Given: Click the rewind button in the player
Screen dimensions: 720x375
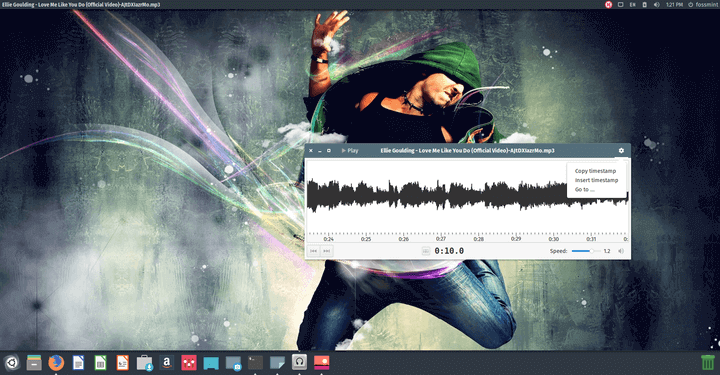Looking at the screenshot, I should (x=314, y=251).
